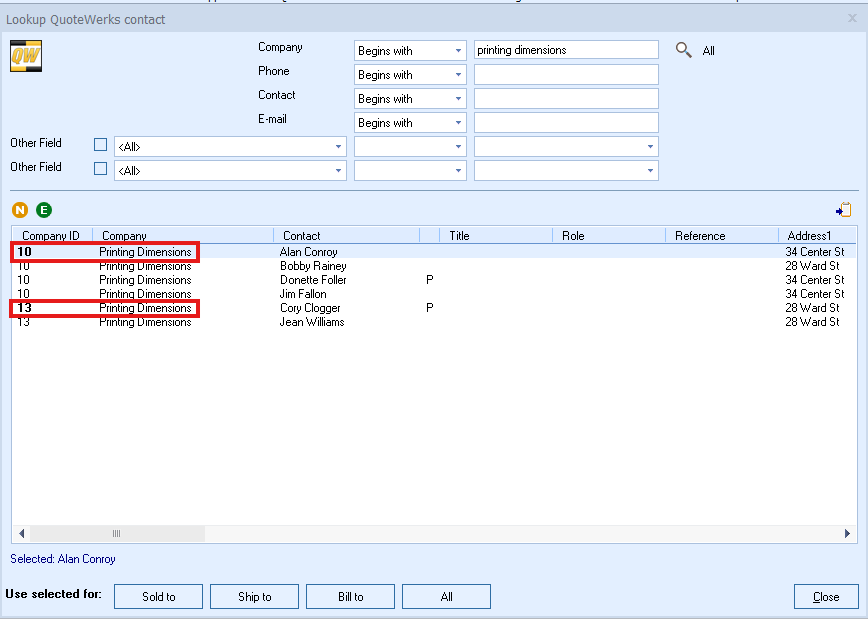Open the E-mail 'Begins with' dropdown
Screen dimensions: 868x619
pyautogui.click(x=410, y=122)
